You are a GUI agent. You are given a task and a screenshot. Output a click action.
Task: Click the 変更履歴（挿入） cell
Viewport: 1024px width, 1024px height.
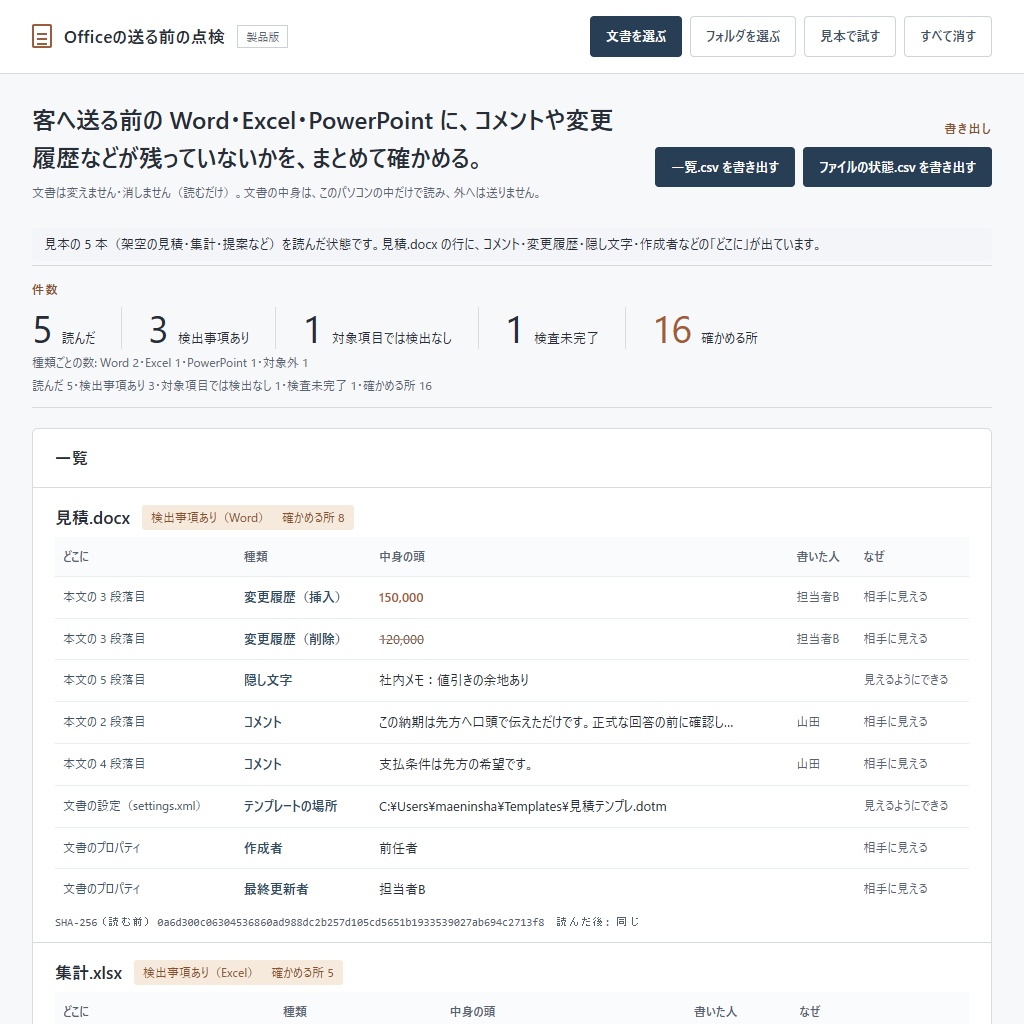pos(293,598)
